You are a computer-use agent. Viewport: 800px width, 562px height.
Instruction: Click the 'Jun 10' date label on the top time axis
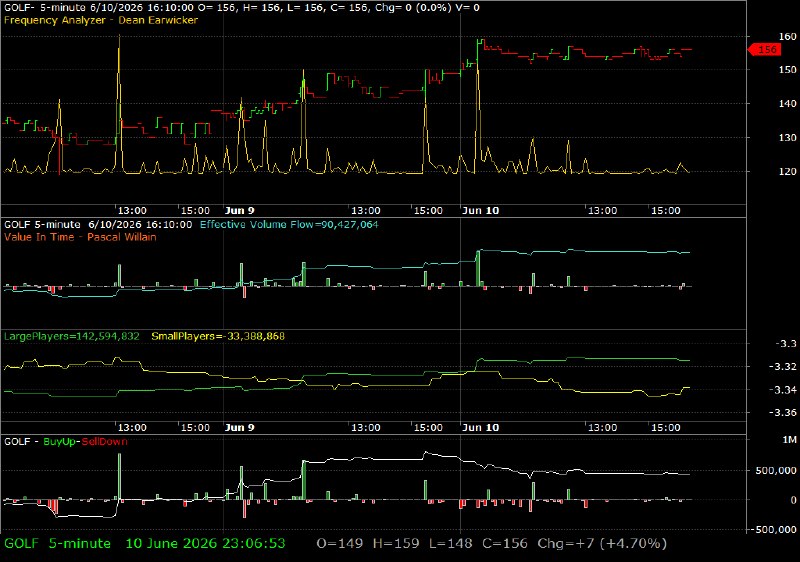[x=480, y=211]
